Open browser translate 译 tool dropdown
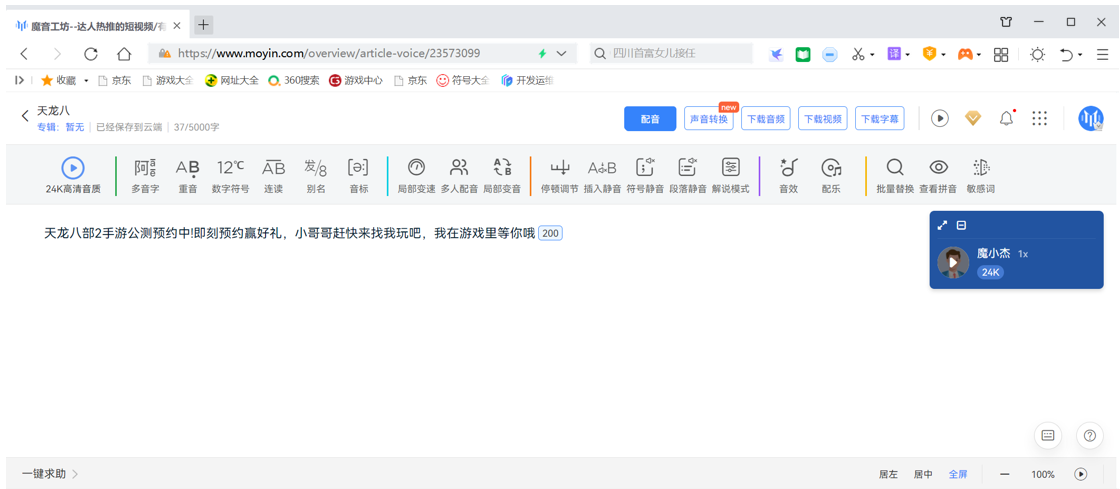 click(x=907, y=54)
